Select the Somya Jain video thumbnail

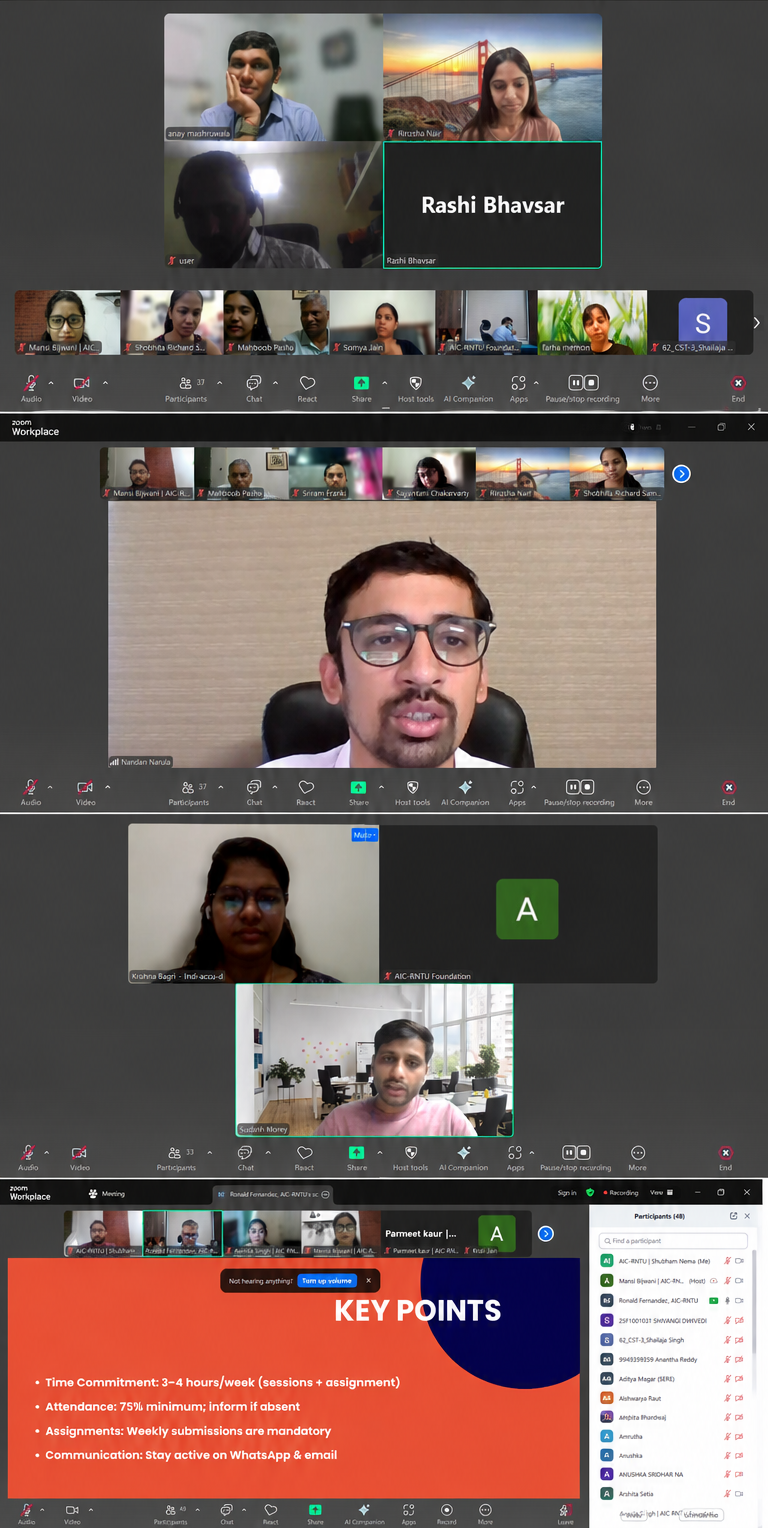tap(381, 323)
